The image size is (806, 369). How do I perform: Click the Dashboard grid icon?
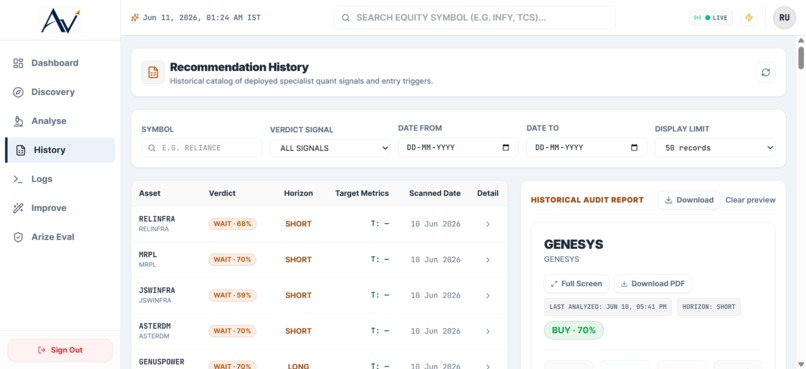pyautogui.click(x=18, y=63)
